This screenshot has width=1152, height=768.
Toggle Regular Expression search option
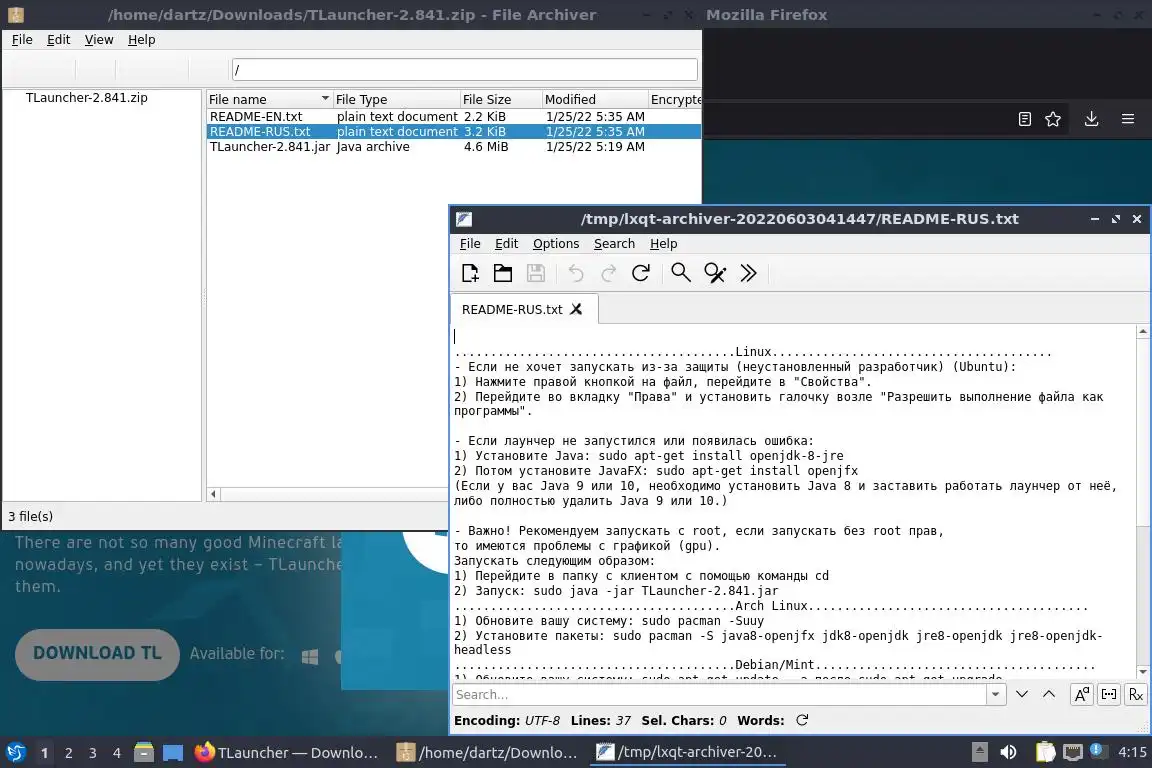tap(1136, 695)
